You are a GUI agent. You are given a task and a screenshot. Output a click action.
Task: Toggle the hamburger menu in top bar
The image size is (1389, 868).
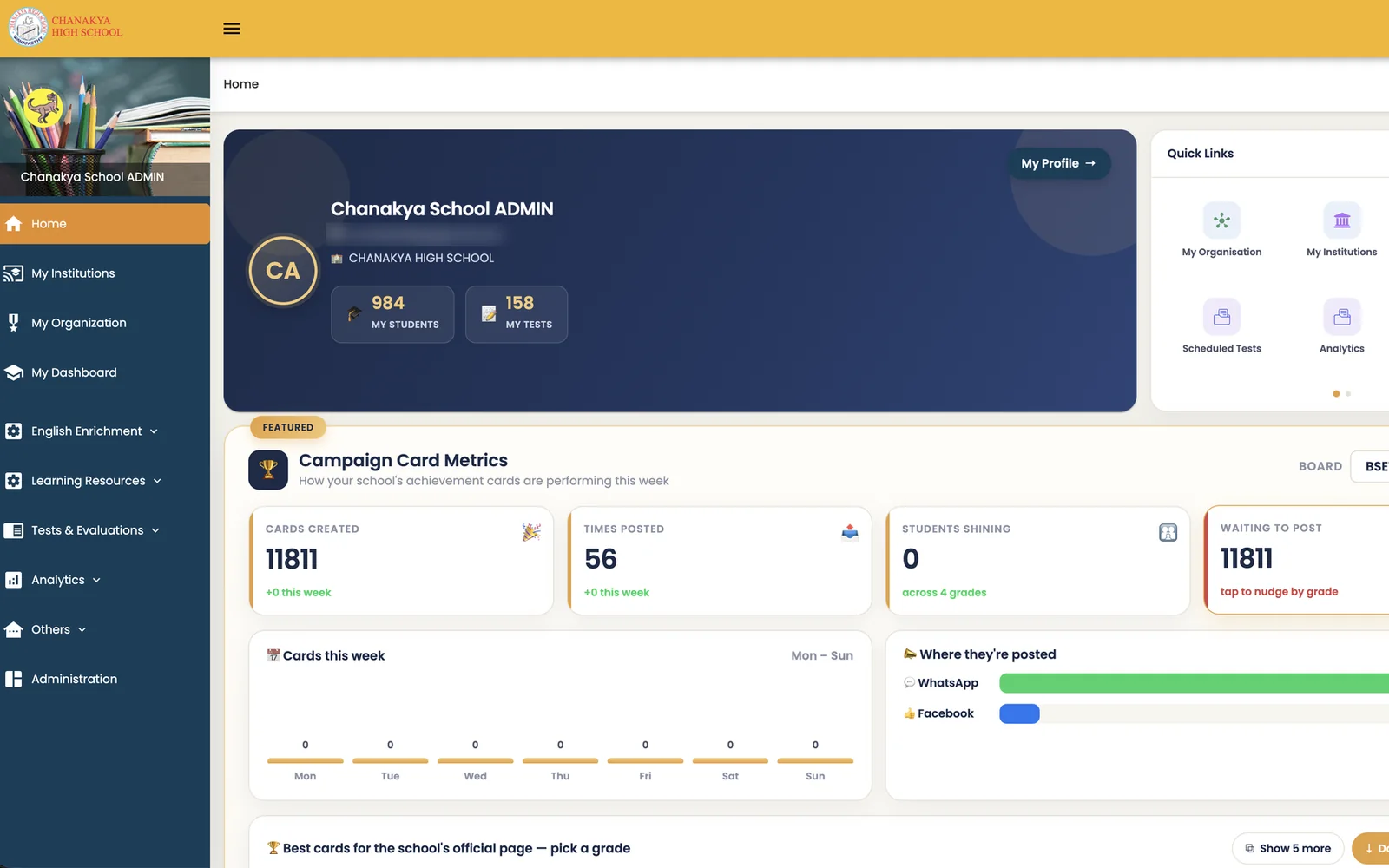(232, 29)
